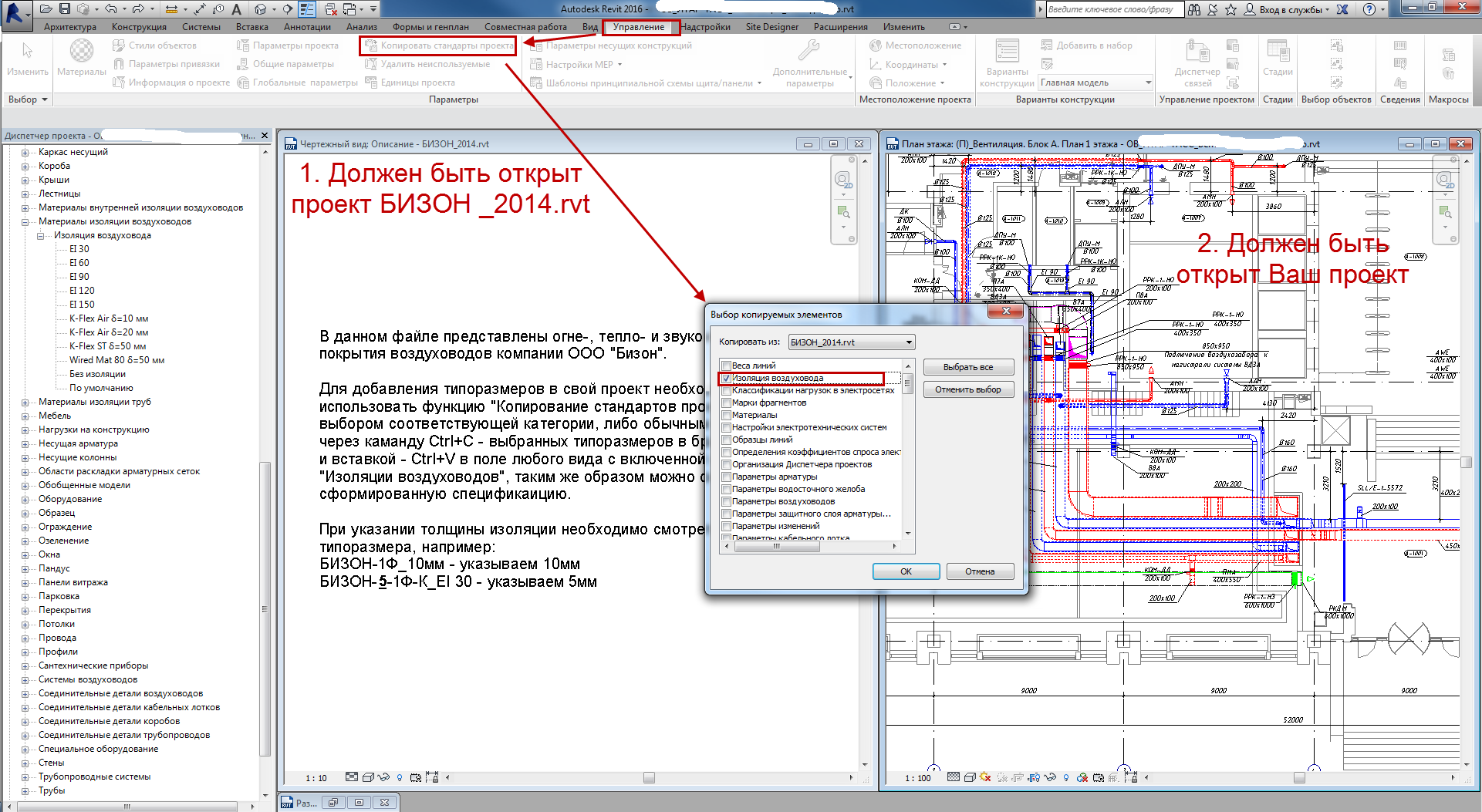This screenshot has height=812, width=1482.
Task: Open the 'Аннотации' ribbon tab
Action: coord(307,27)
